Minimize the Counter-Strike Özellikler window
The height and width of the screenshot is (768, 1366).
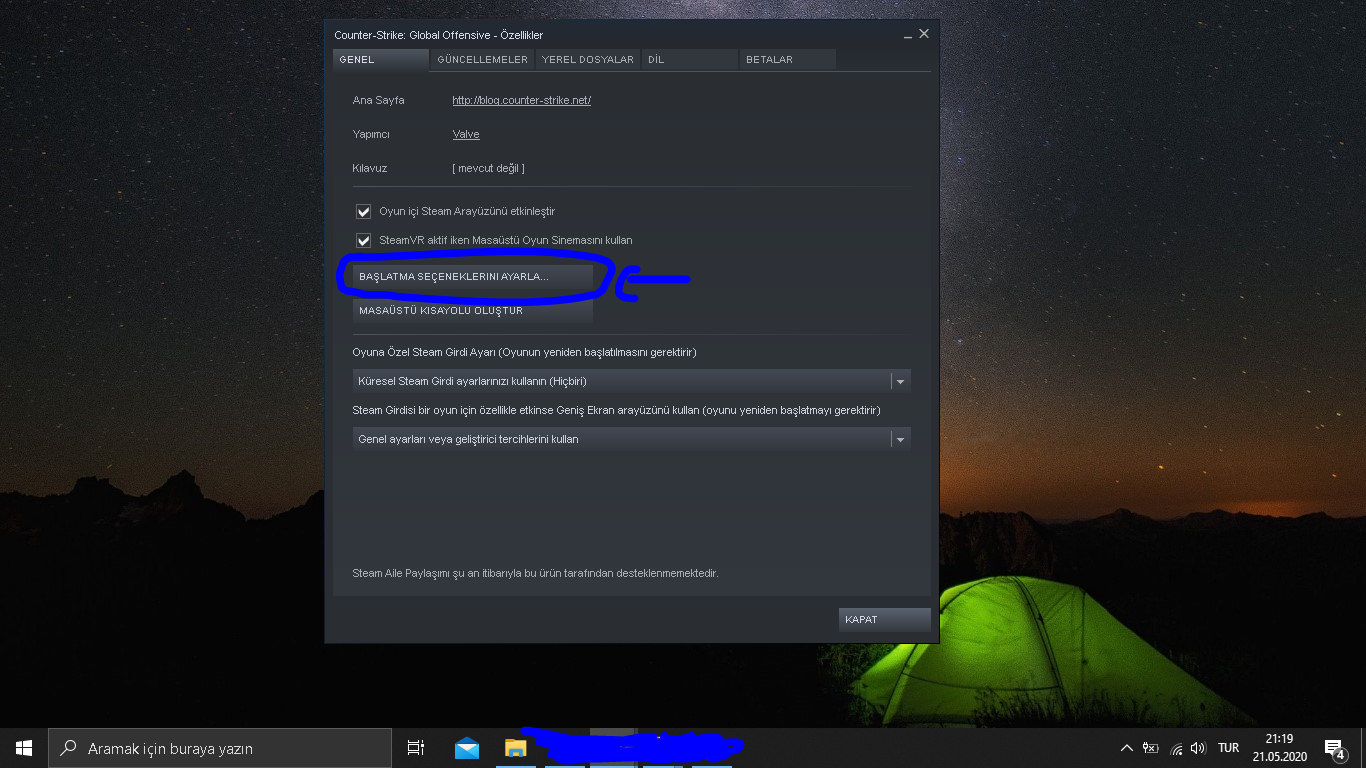[907, 35]
